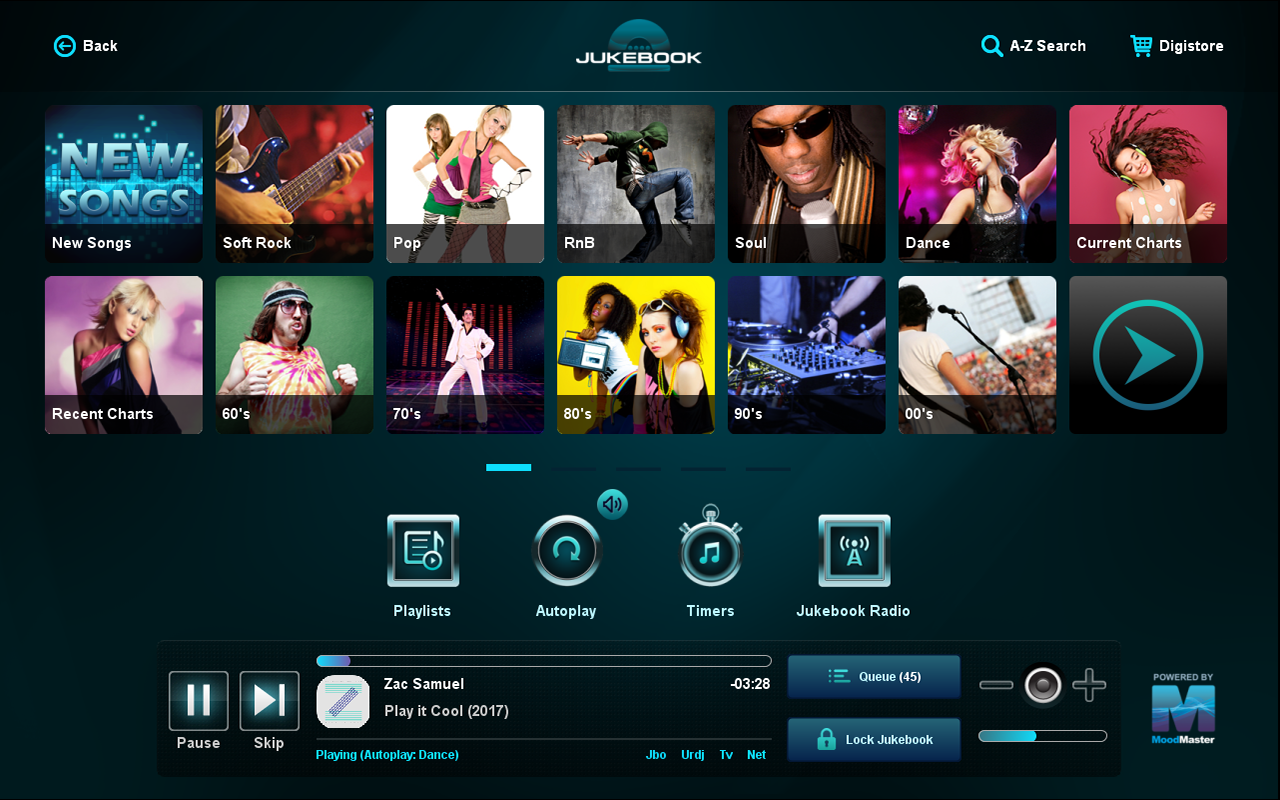Open A-Z Search
Image resolution: width=1280 pixels, height=800 pixels.
[x=1033, y=46]
